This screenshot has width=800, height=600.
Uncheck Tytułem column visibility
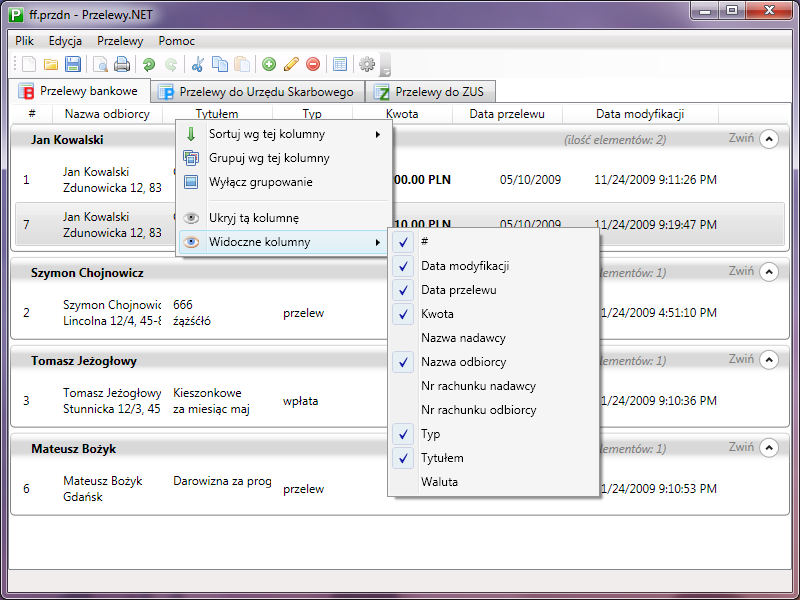tap(493, 458)
